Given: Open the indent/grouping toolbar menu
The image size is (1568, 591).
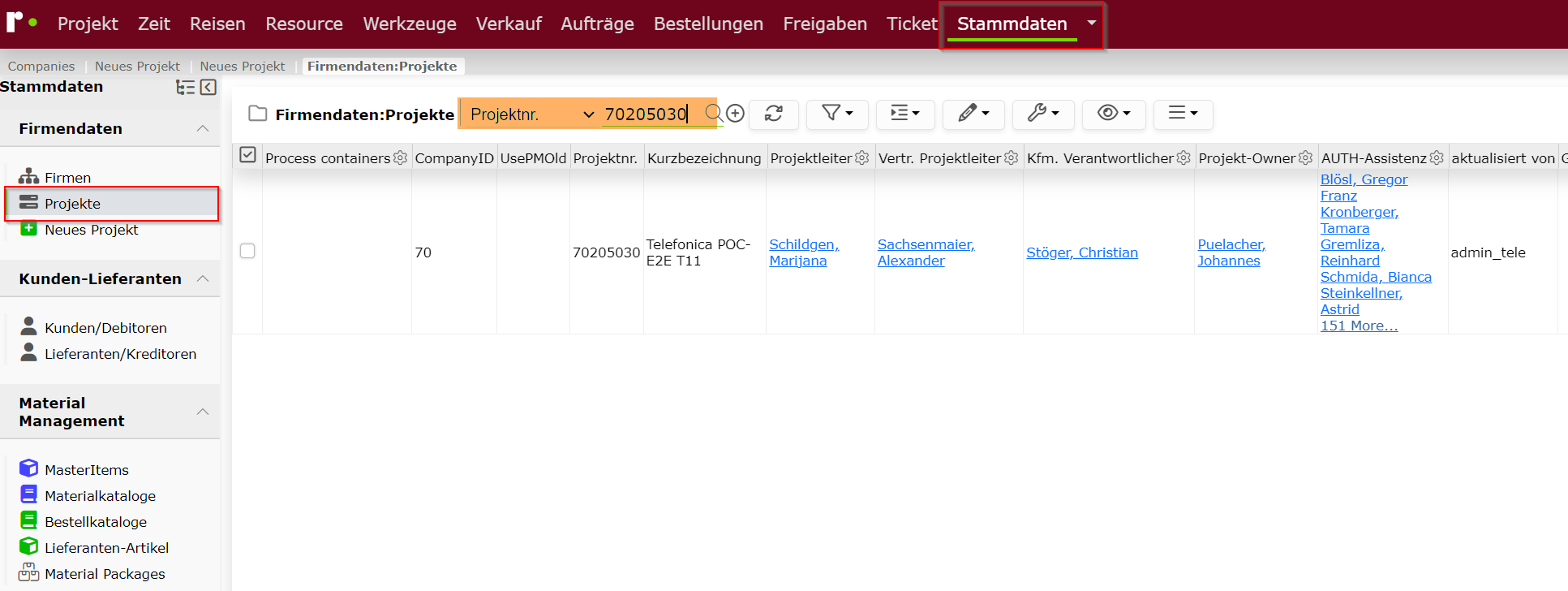Looking at the screenshot, I should point(905,114).
